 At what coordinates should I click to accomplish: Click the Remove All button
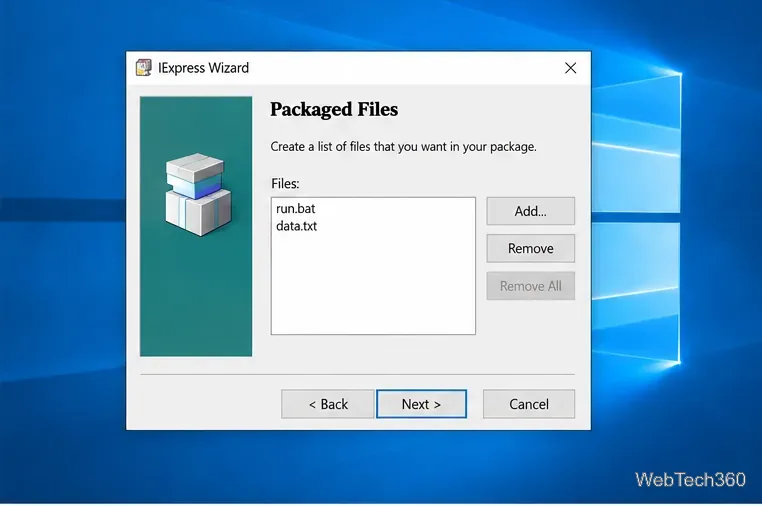(531, 286)
